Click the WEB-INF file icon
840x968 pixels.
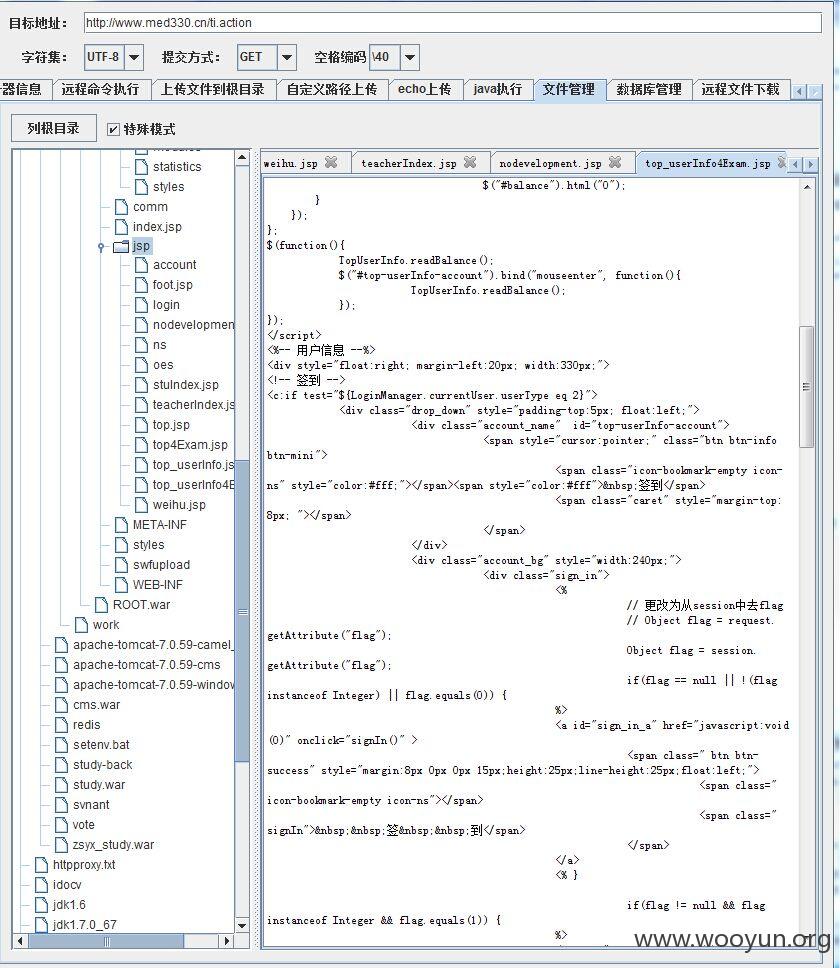click(122, 585)
